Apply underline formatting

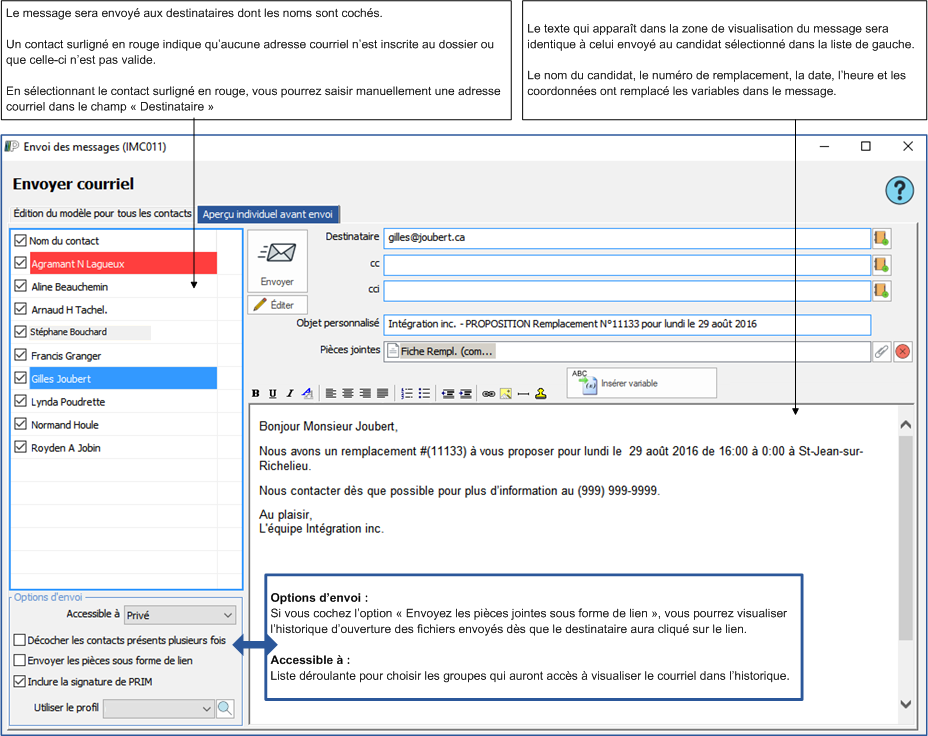tap(273, 393)
